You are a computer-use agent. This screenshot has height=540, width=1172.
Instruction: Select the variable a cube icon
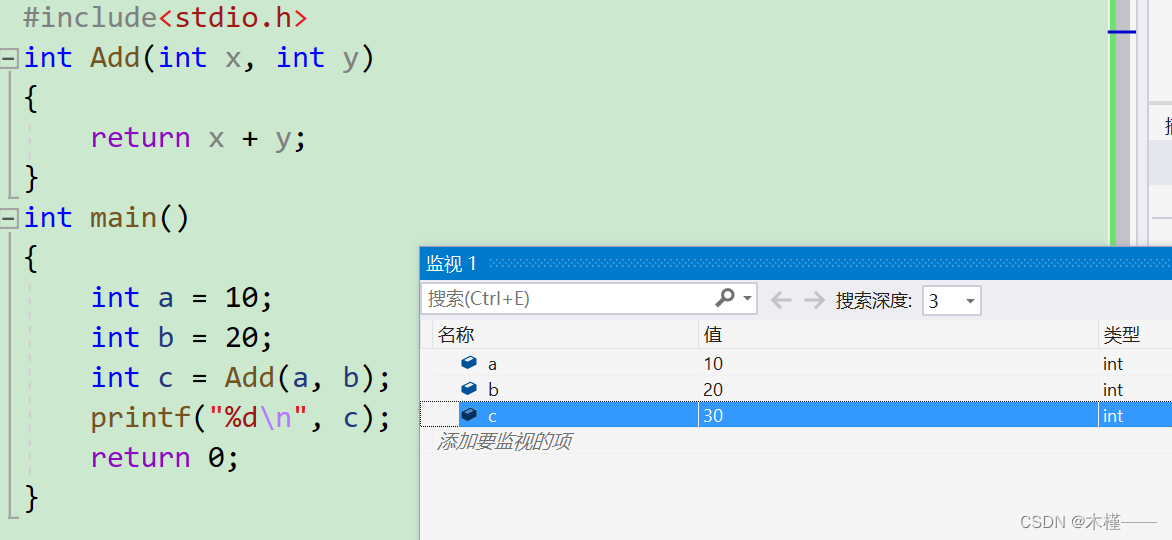(469, 363)
